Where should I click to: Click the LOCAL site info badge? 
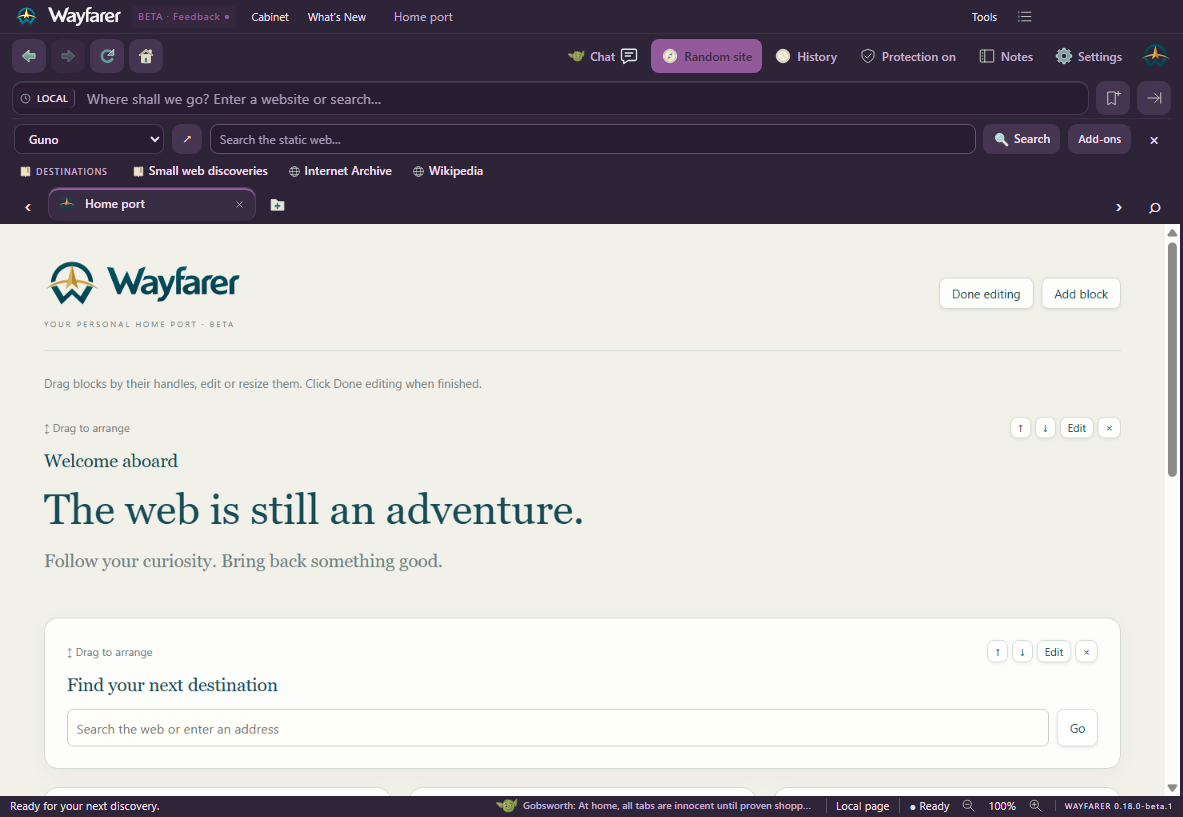[x=45, y=99]
